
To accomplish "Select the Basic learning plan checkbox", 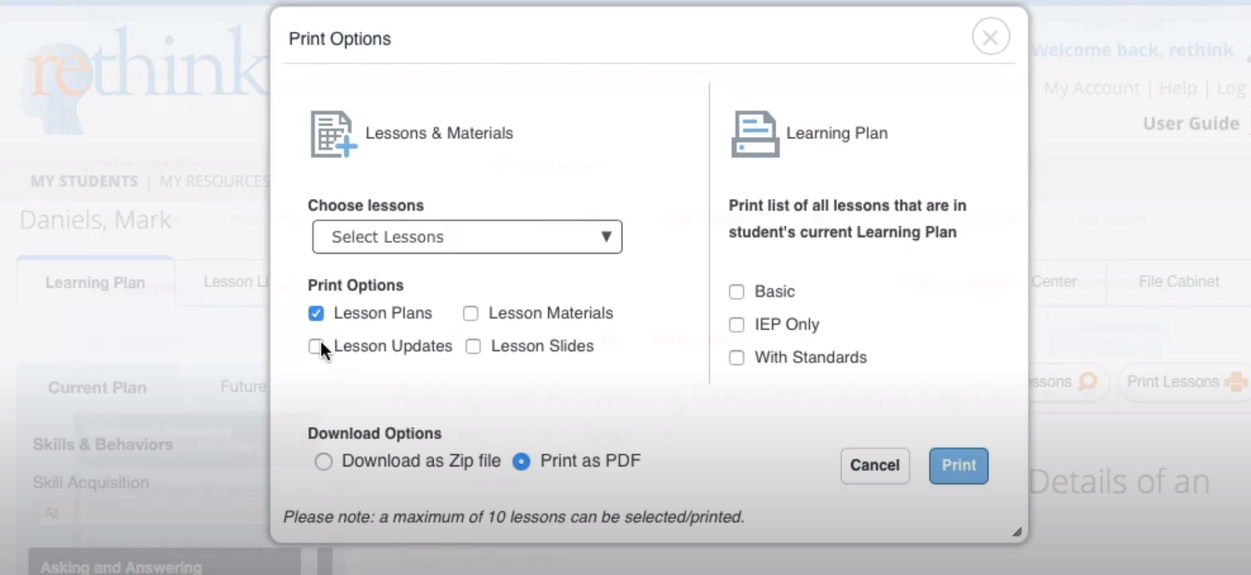I will [737, 292].
